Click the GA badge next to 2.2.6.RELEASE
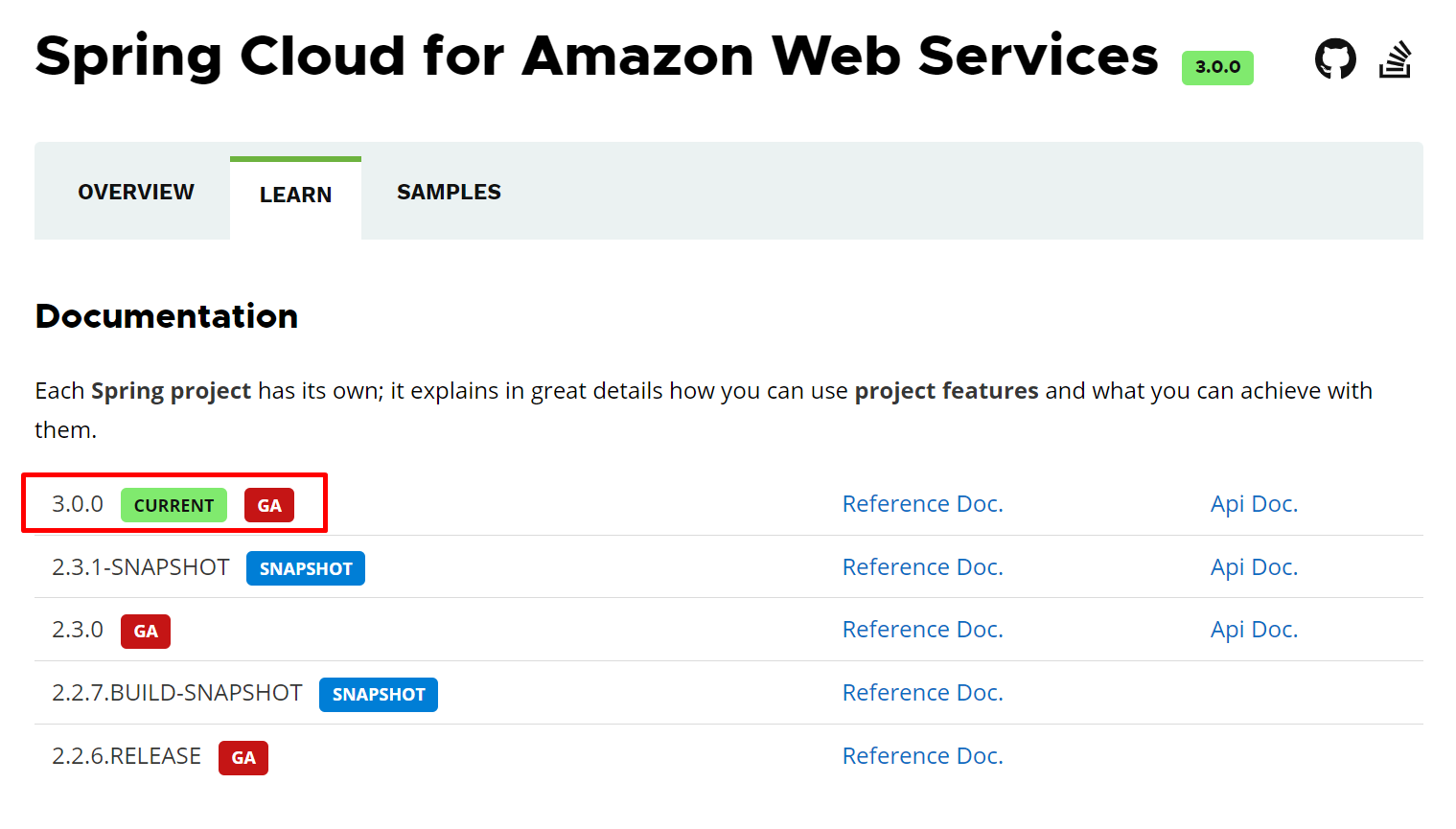 [243, 758]
